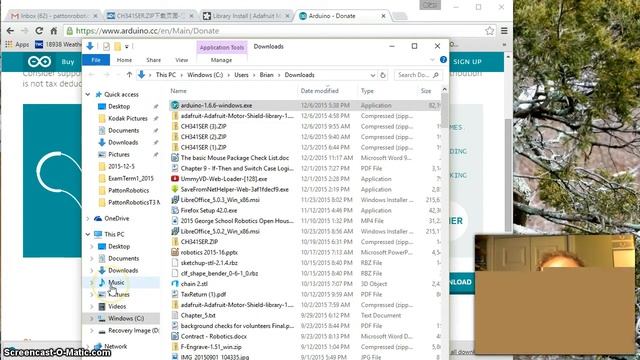Select TaxReturn (1).pdf file icon
Screen dimensions: 640x360
coord(175,294)
